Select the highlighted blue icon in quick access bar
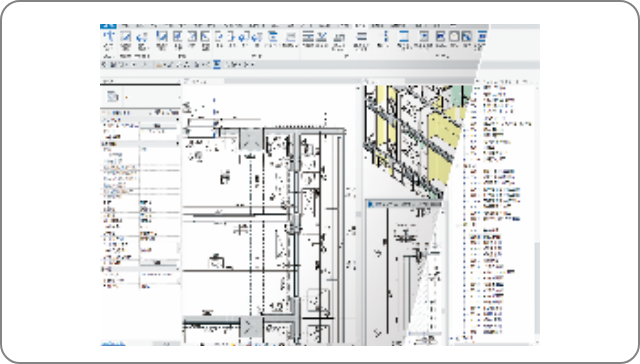 217,64
